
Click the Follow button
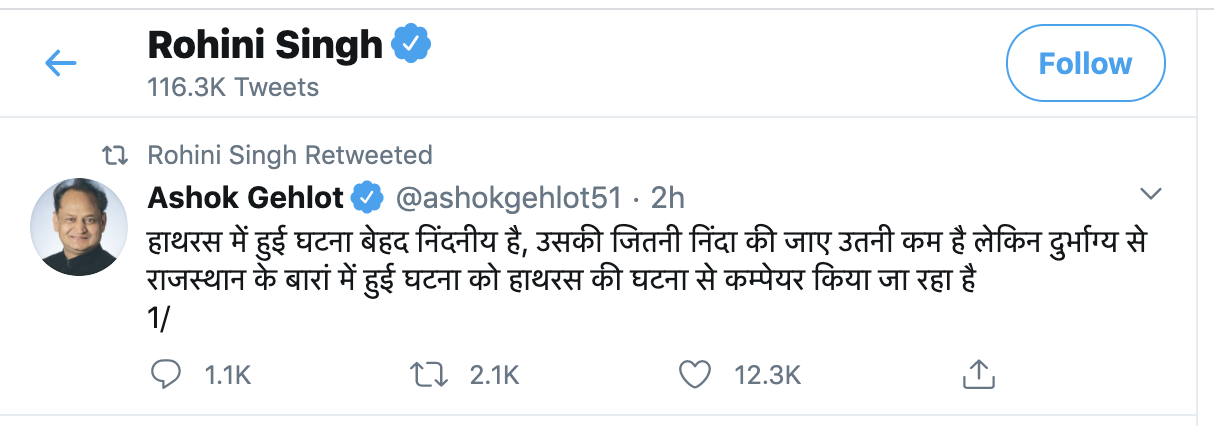[1085, 64]
